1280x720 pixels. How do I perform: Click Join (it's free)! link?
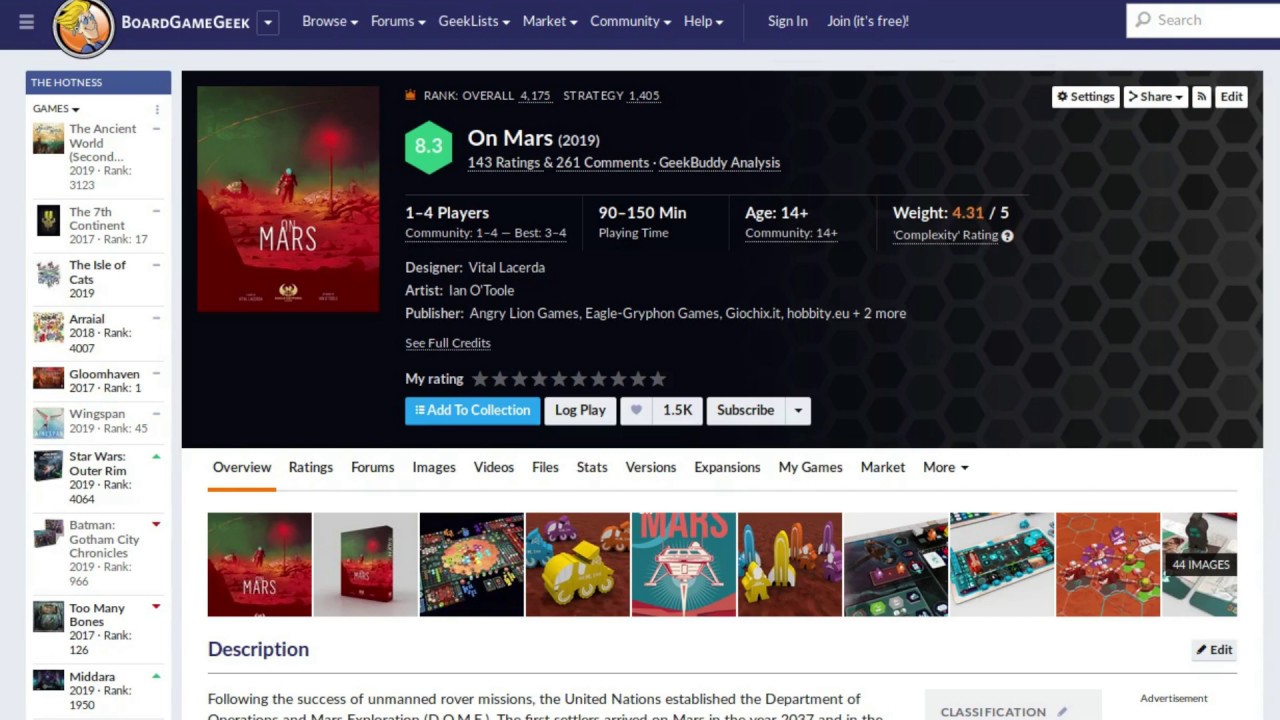pyautogui.click(x=868, y=21)
